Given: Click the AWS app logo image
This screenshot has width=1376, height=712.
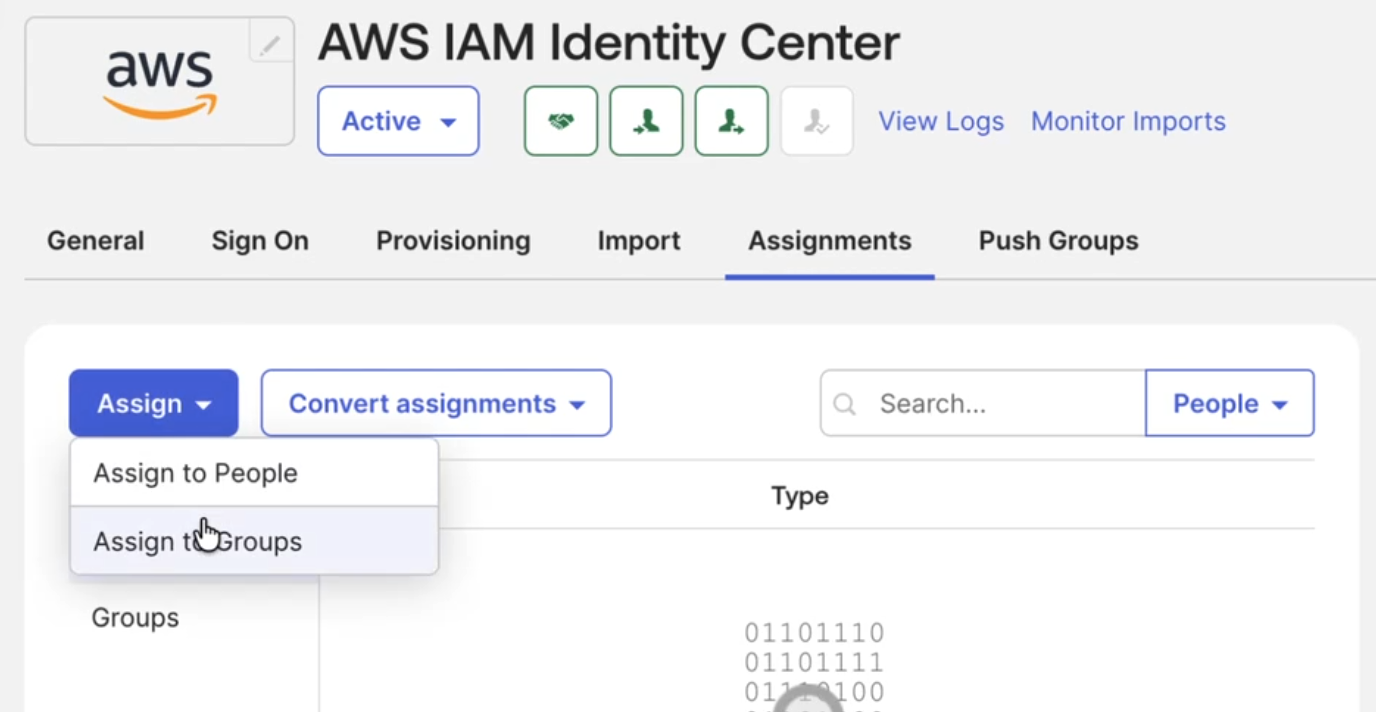Looking at the screenshot, I should (160, 82).
